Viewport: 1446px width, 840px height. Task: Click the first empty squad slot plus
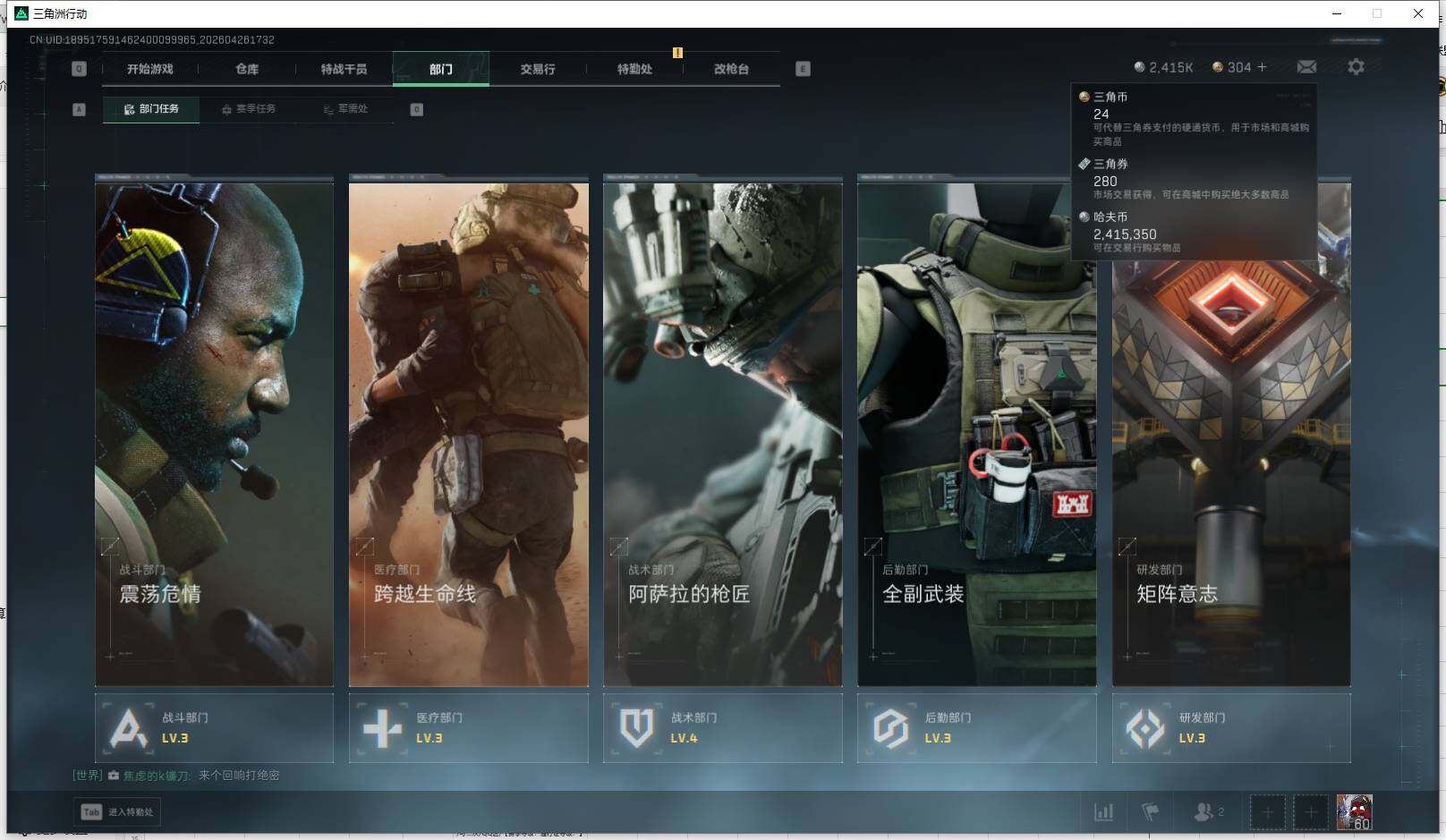[x=1267, y=812]
